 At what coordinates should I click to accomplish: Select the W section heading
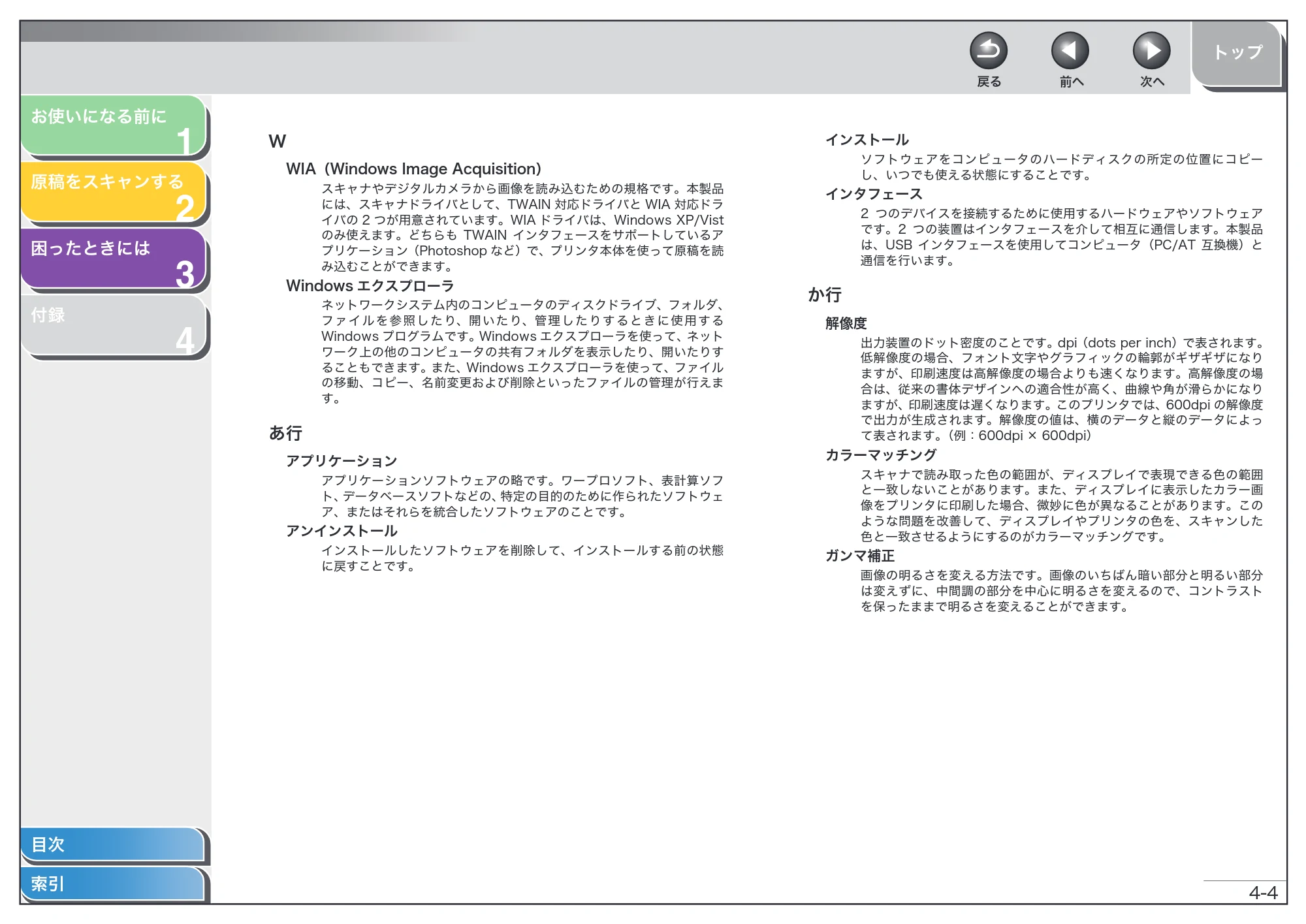click(x=277, y=141)
